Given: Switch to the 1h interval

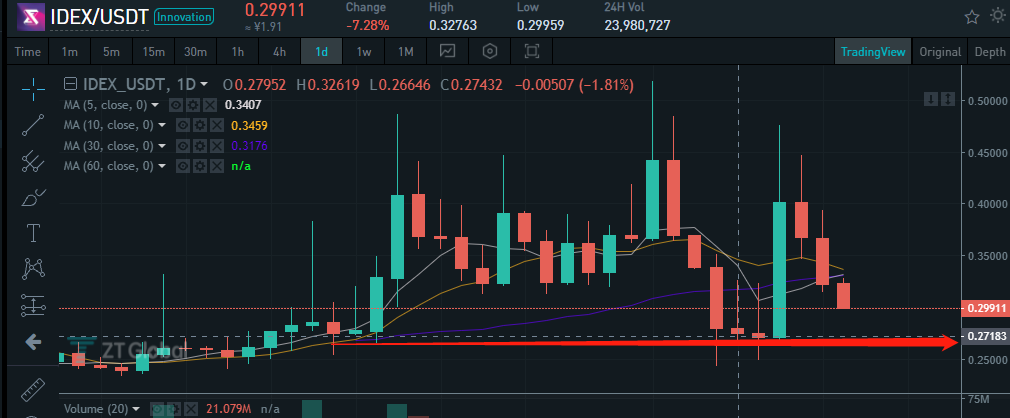Looking at the screenshot, I should (238, 52).
